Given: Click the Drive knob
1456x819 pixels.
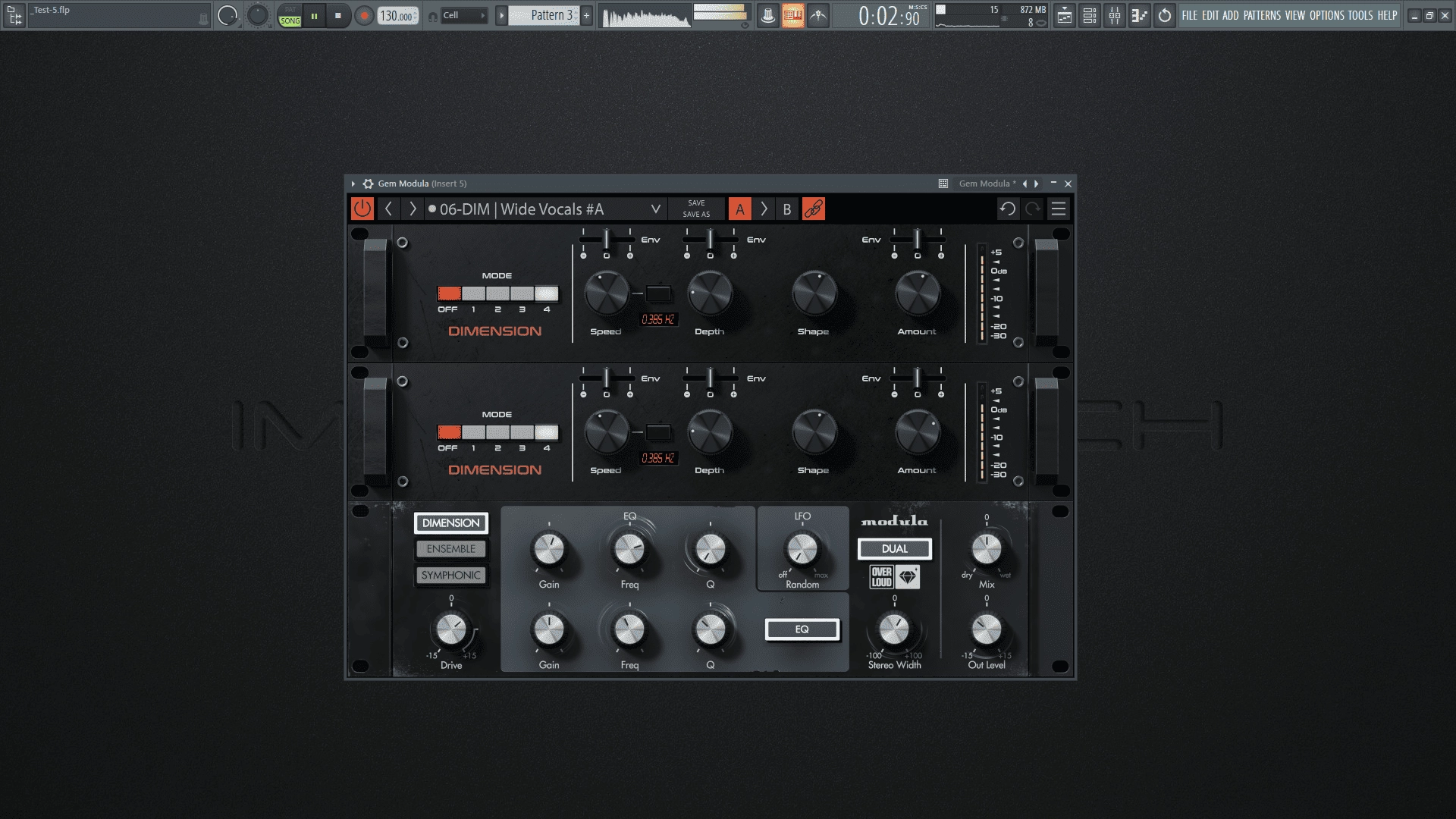Looking at the screenshot, I should tap(451, 629).
